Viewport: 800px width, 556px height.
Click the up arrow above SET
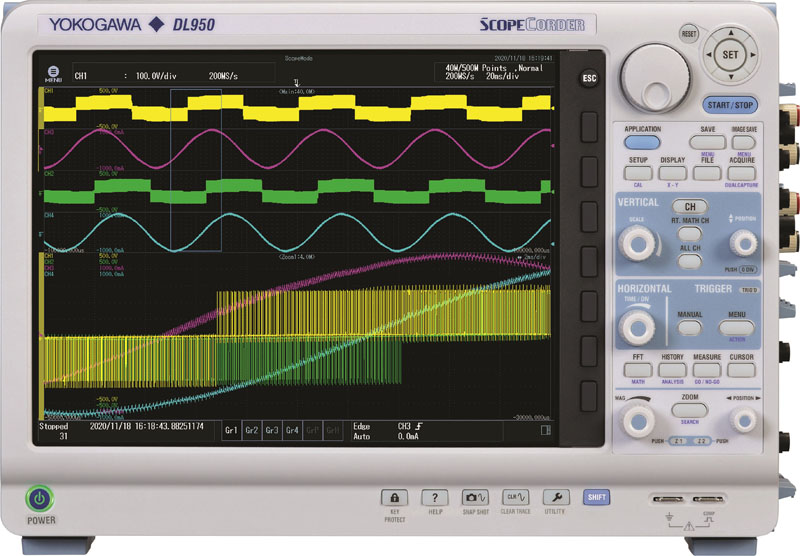(x=731, y=33)
